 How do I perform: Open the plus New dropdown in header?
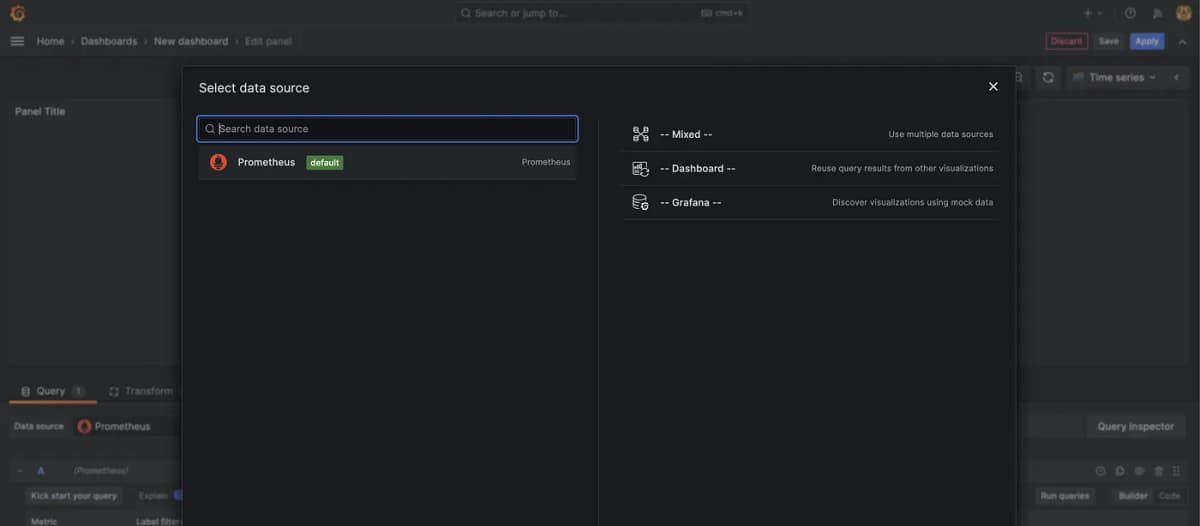pyautogui.click(x=1093, y=13)
